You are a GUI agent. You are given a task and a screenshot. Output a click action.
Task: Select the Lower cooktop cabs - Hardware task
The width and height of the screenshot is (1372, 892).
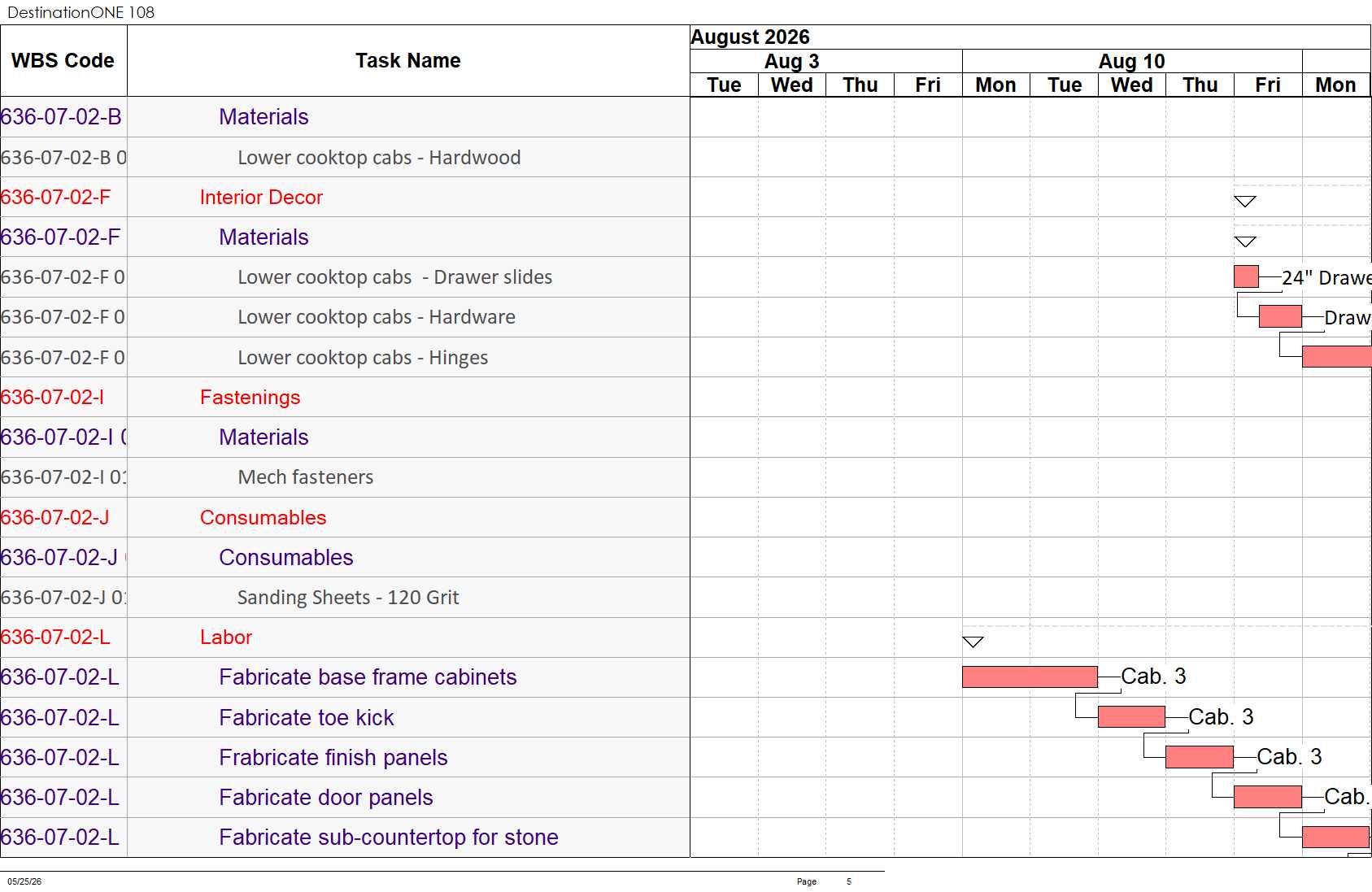point(377,317)
